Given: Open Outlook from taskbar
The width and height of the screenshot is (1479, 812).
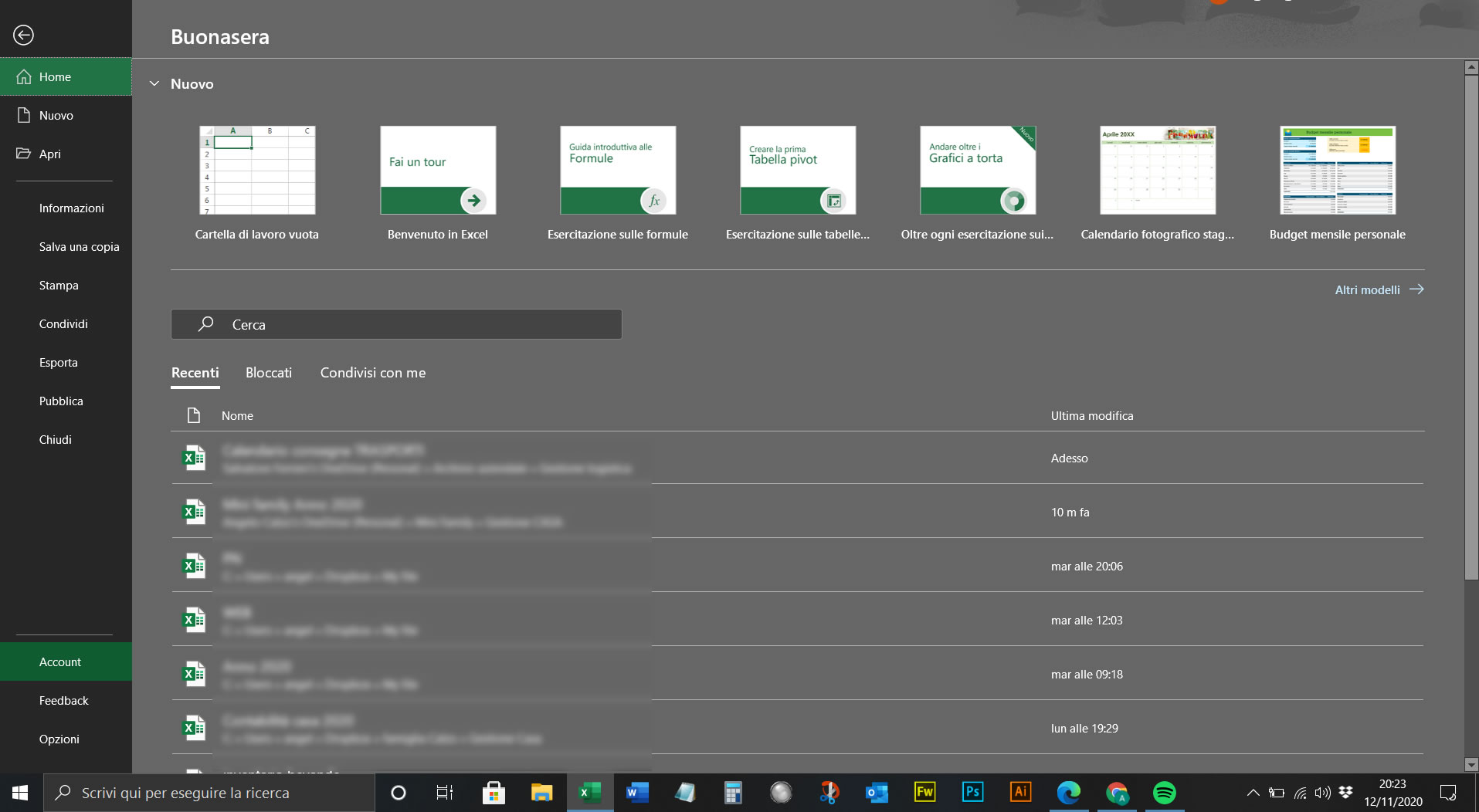Looking at the screenshot, I should (x=877, y=793).
